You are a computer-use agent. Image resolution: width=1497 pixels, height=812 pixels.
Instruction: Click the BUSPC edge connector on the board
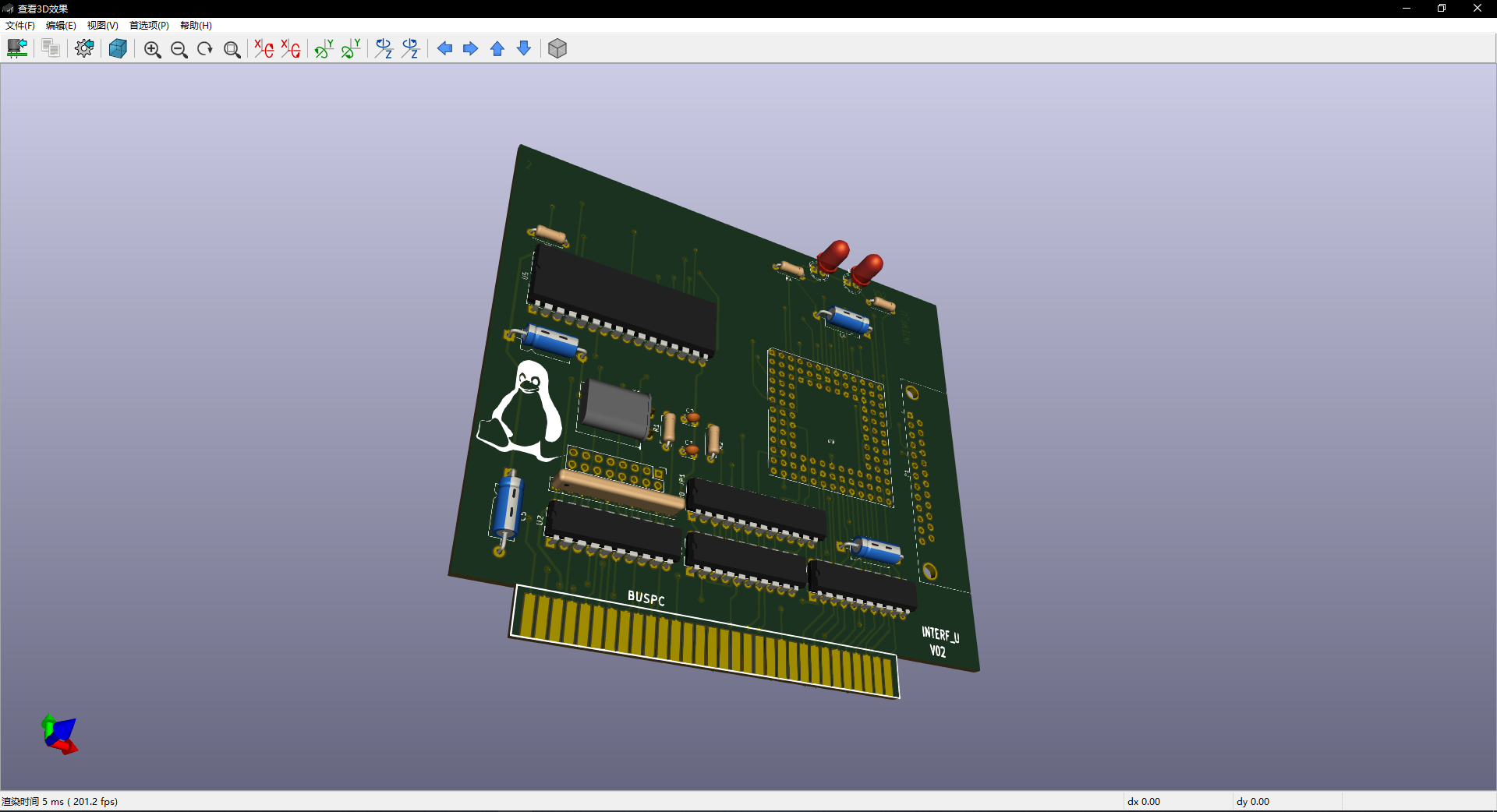point(705,641)
